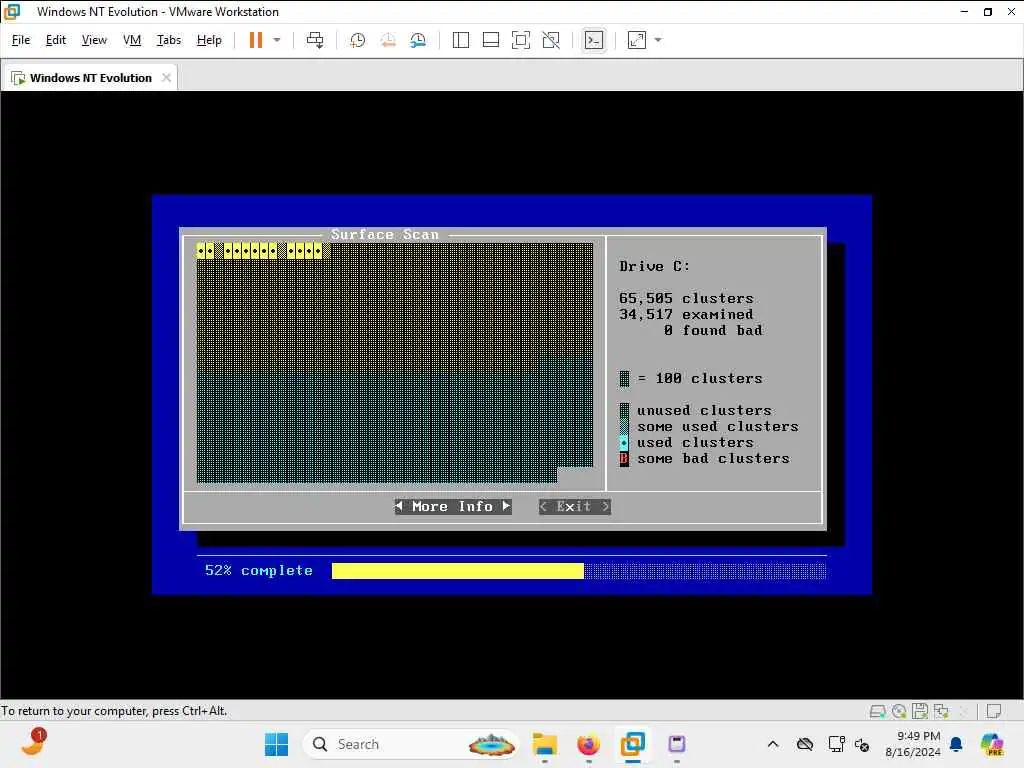This screenshot has height=768, width=1024.
Task: Open the clock showing 9:49 PM
Action: tap(913, 744)
